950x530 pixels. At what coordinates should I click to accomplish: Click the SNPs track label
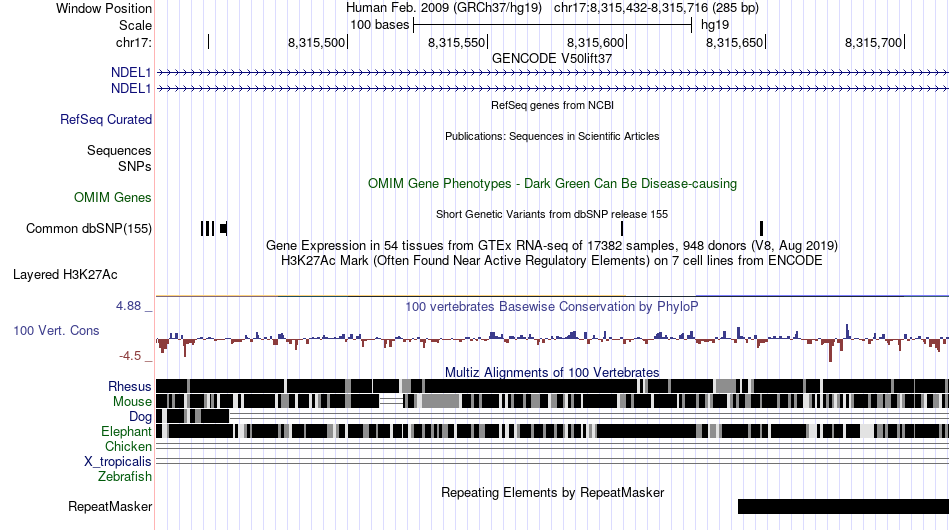[135, 166]
